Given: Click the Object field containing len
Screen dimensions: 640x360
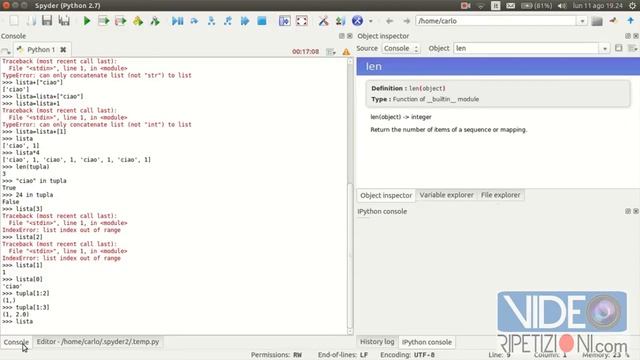Looking at the screenshot, I should click(527, 48).
